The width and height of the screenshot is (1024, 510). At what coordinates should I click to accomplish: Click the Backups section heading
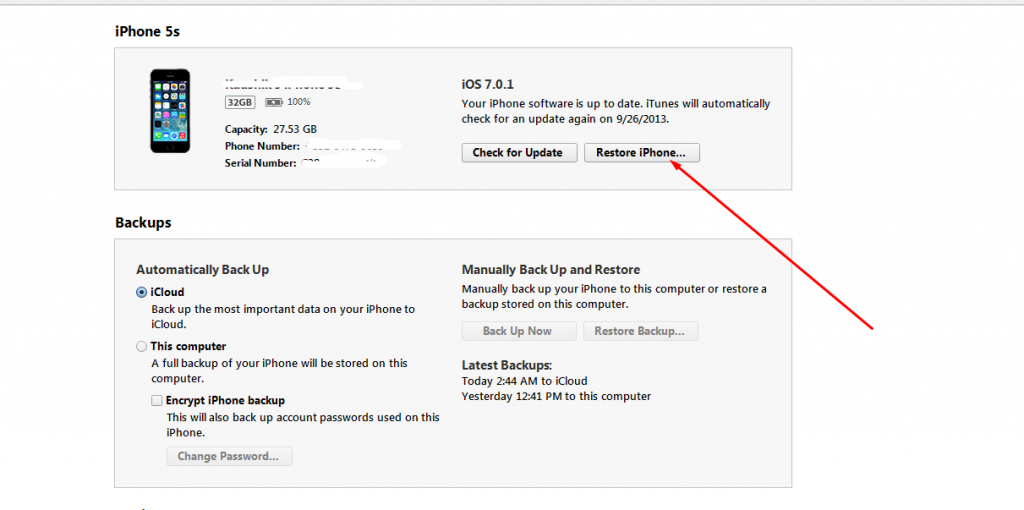[143, 222]
